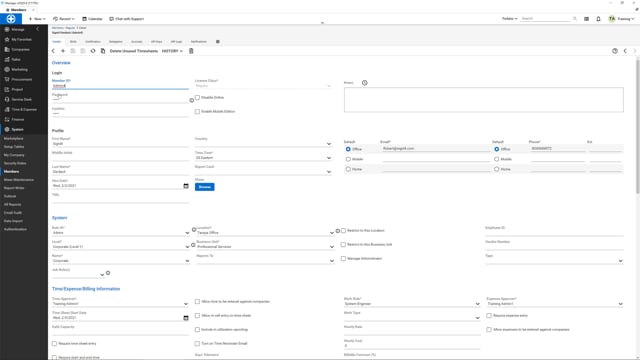This screenshot has width=640, height=360.
Task: Collapse the left navigation sidebar arrow
Action: click(x=38, y=29)
